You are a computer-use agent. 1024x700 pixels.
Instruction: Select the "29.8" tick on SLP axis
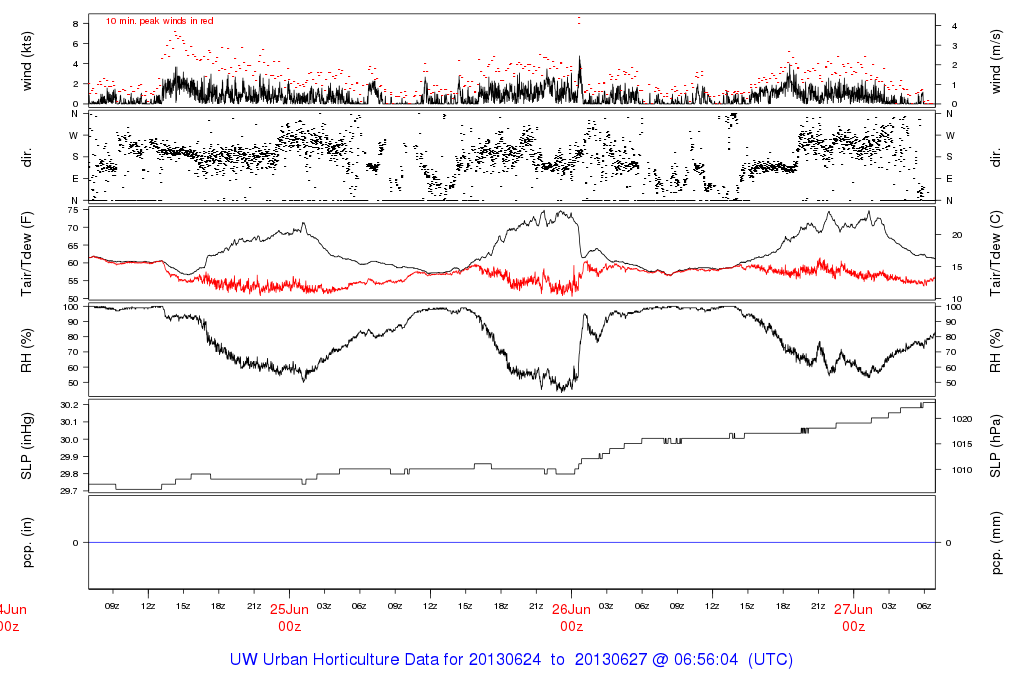[x=69, y=474]
